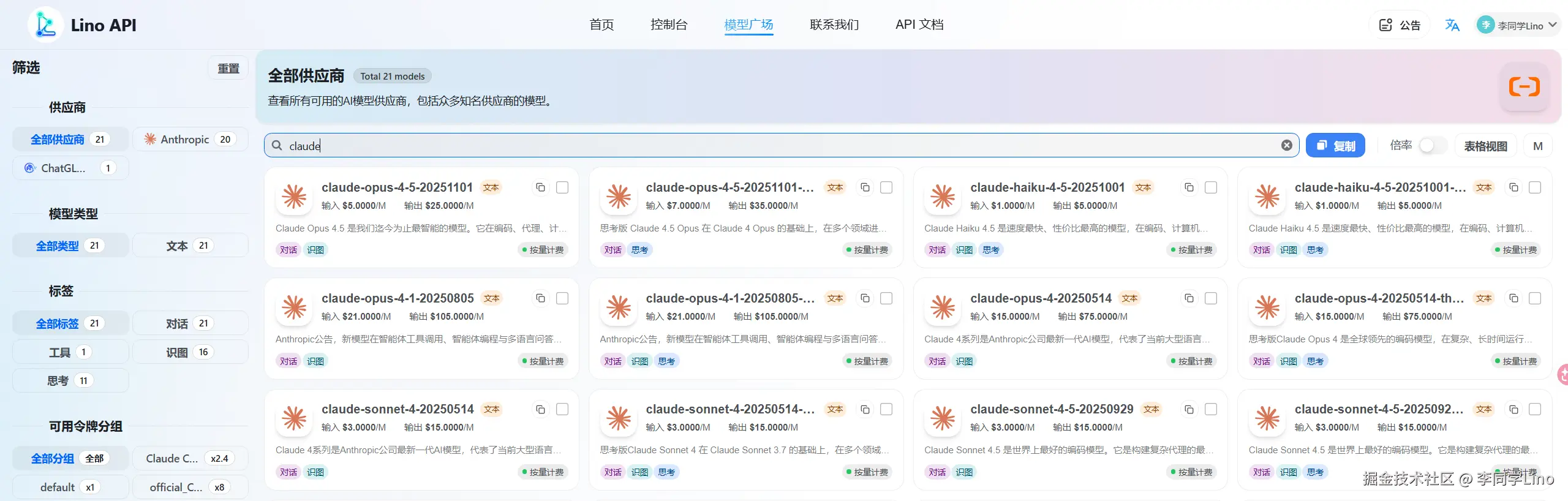Image resolution: width=1568 pixels, height=501 pixels.
Task: Click the M unit button
Action: pyautogui.click(x=1537, y=146)
